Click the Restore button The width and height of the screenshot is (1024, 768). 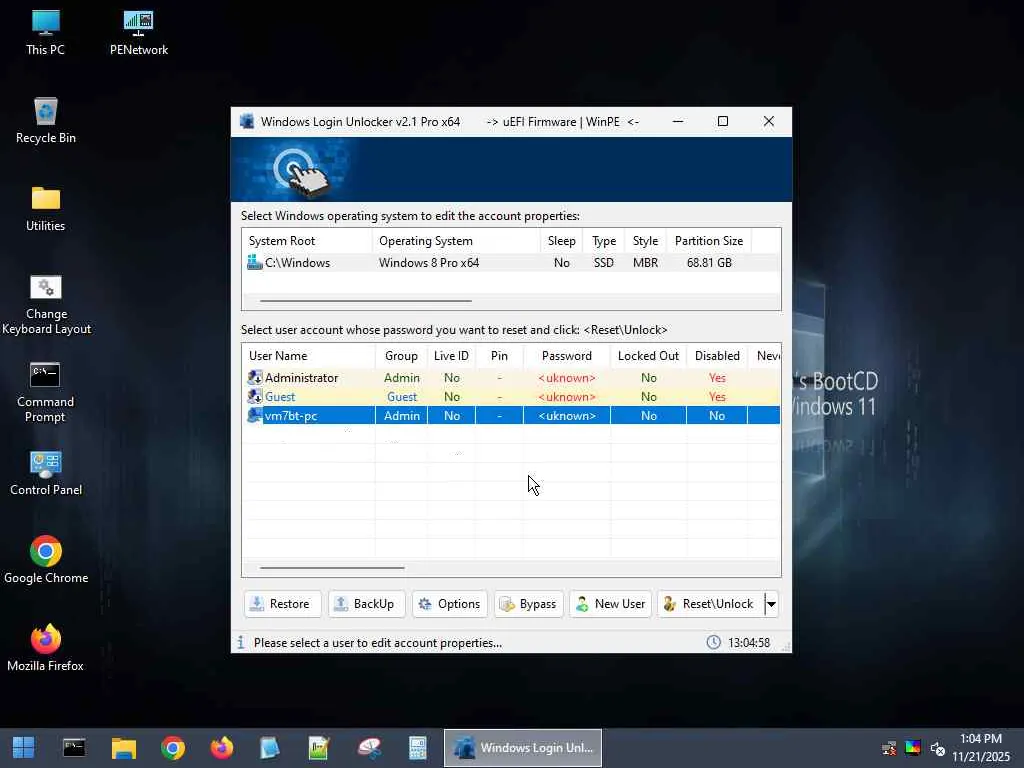click(282, 604)
